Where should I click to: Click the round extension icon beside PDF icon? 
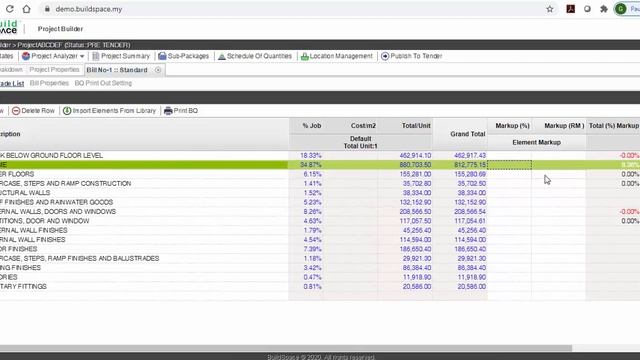point(587,9)
